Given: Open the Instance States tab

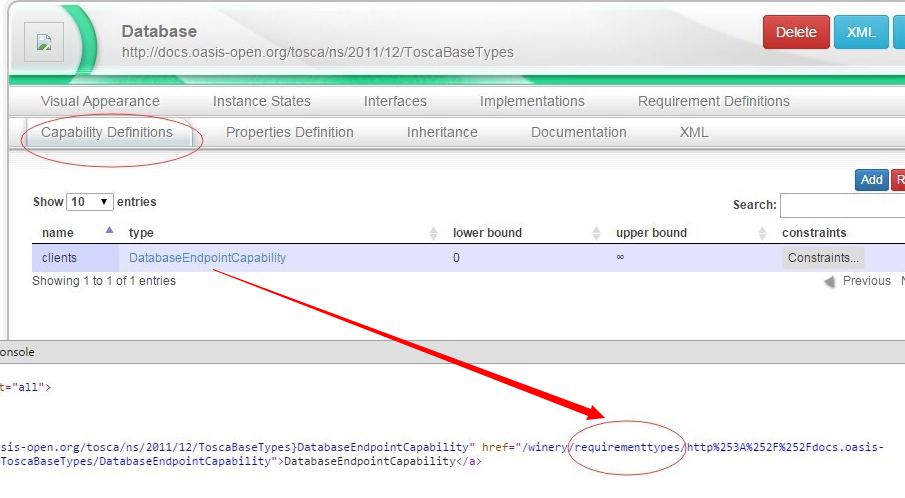Looking at the screenshot, I should [x=261, y=101].
